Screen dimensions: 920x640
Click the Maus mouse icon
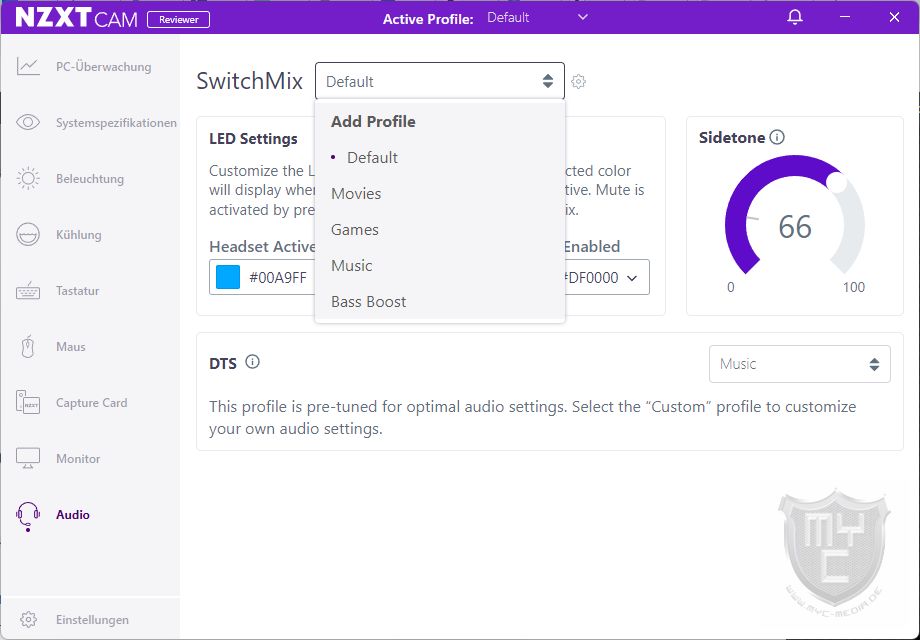click(28, 347)
